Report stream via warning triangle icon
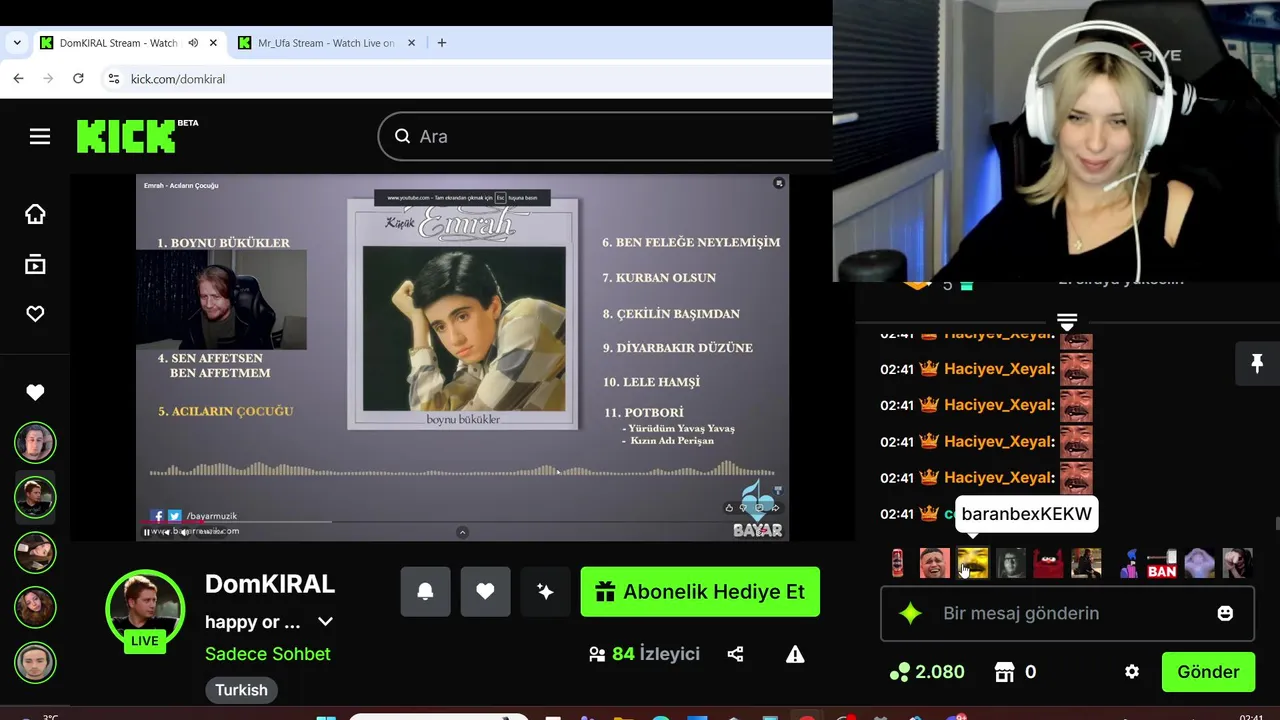 tap(795, 654)
